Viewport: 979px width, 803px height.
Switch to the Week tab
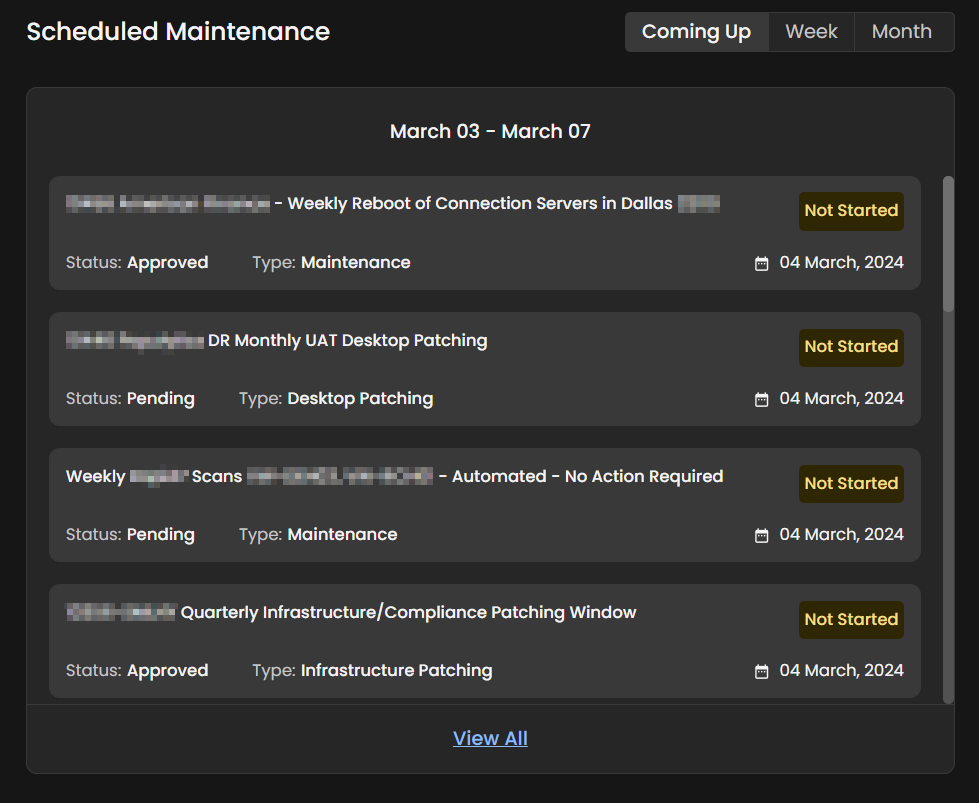811,31
